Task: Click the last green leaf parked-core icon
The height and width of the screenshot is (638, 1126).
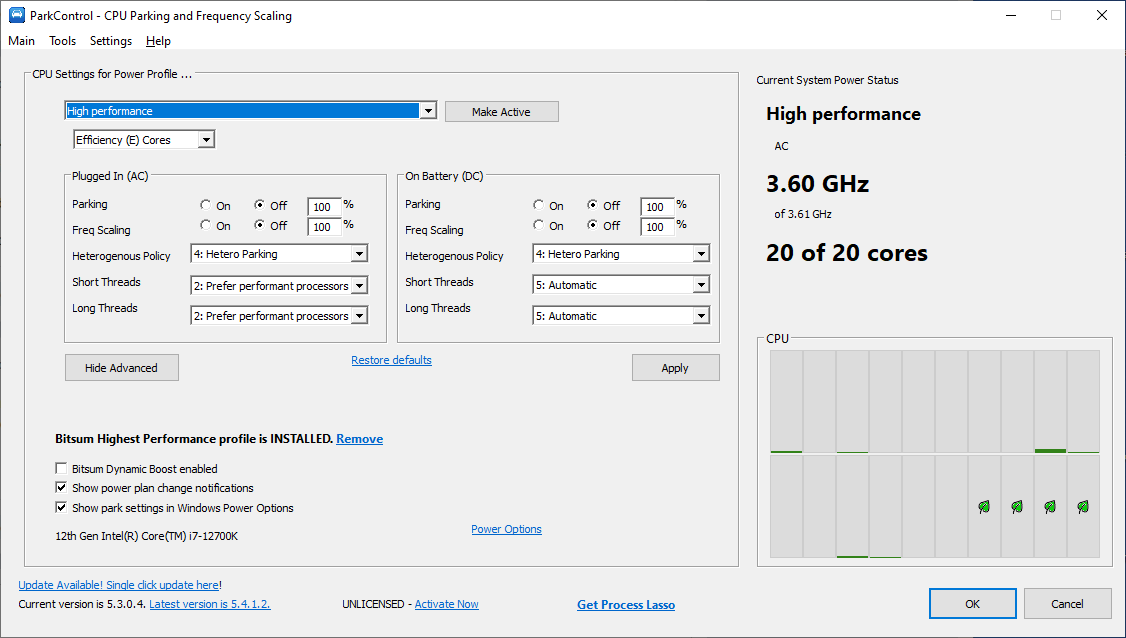Action: click(x=1083, y=507)
